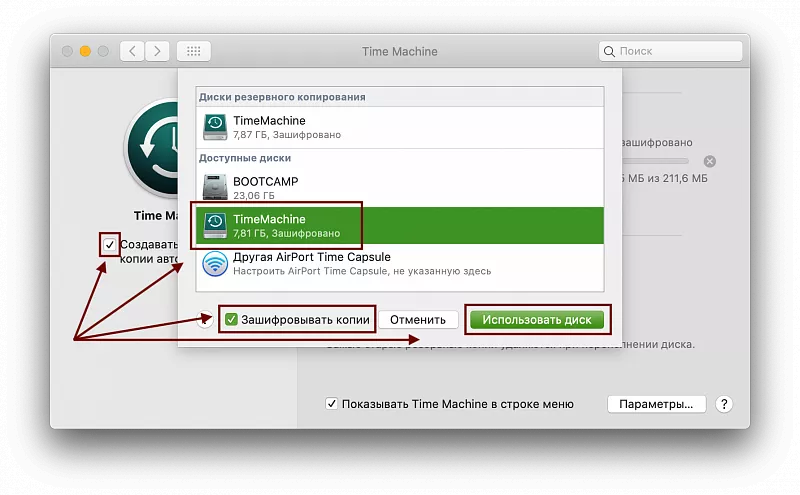Click the Time Machine window title

coord(399,52)
